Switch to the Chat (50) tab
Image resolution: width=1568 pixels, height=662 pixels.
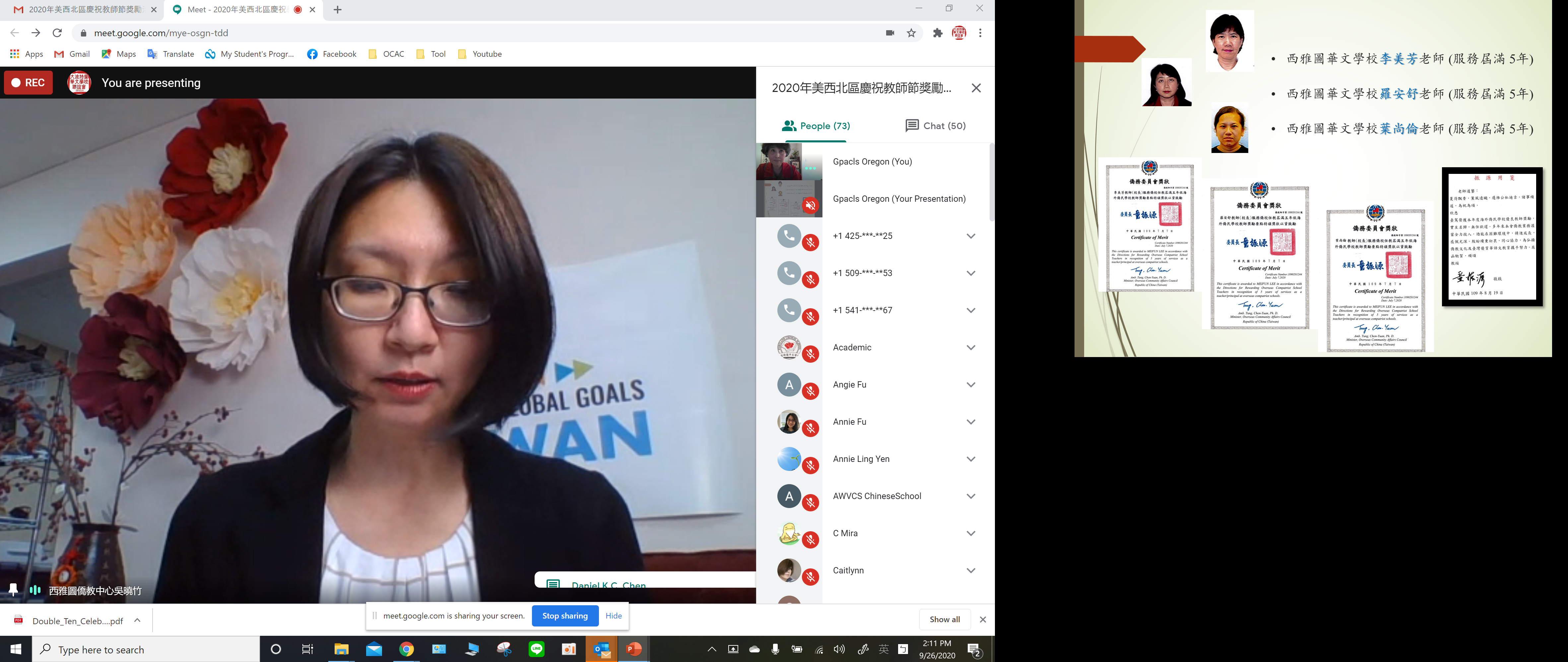point(935,125)
